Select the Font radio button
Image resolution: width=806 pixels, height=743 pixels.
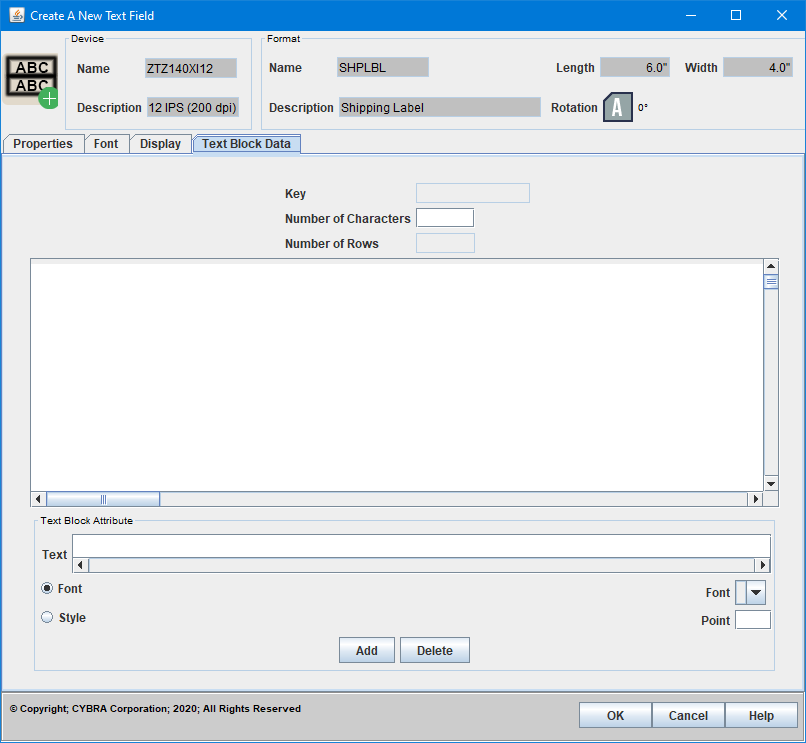[47, 589]
